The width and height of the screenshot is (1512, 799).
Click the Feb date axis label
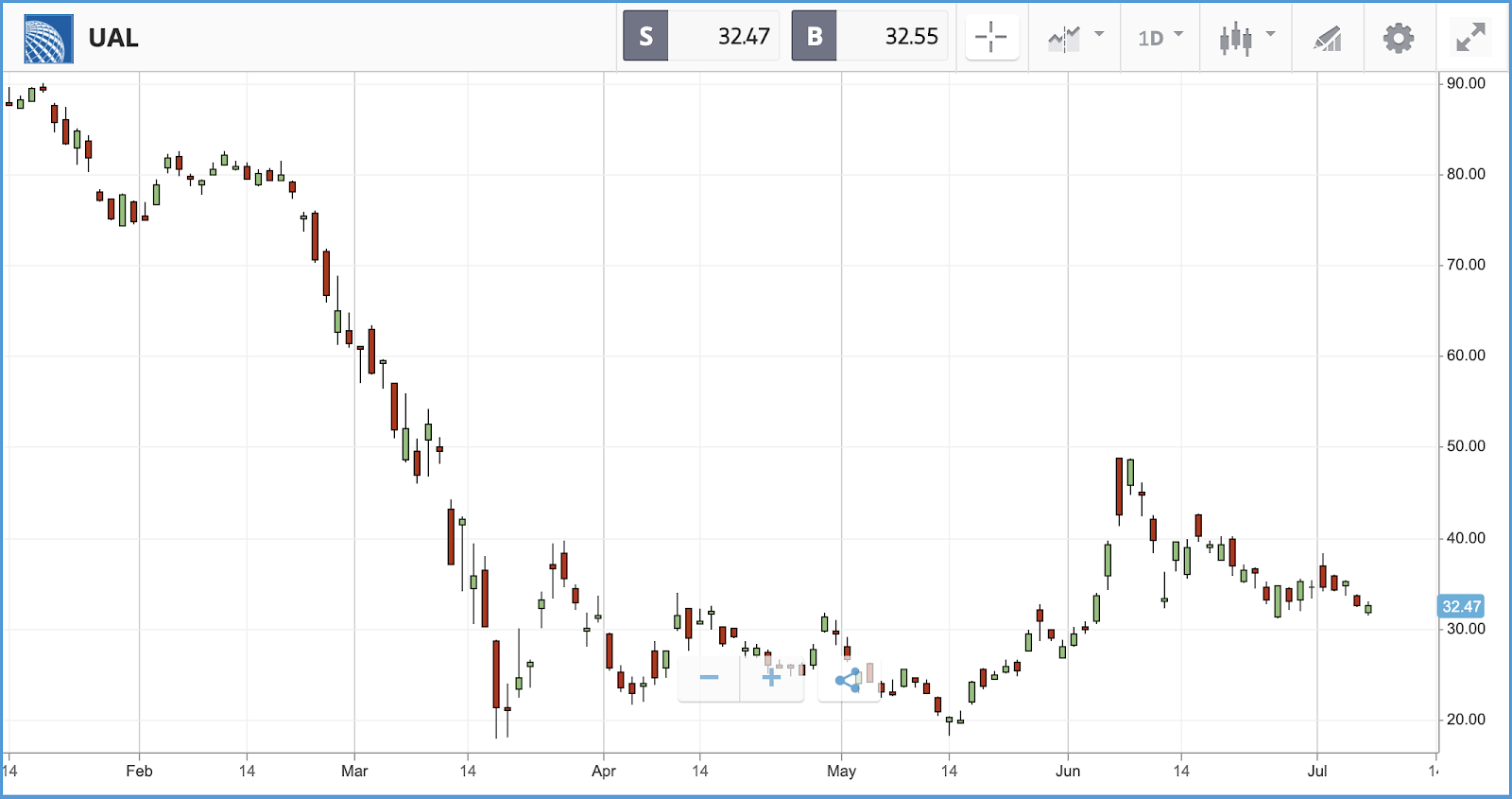pos(139,771)
